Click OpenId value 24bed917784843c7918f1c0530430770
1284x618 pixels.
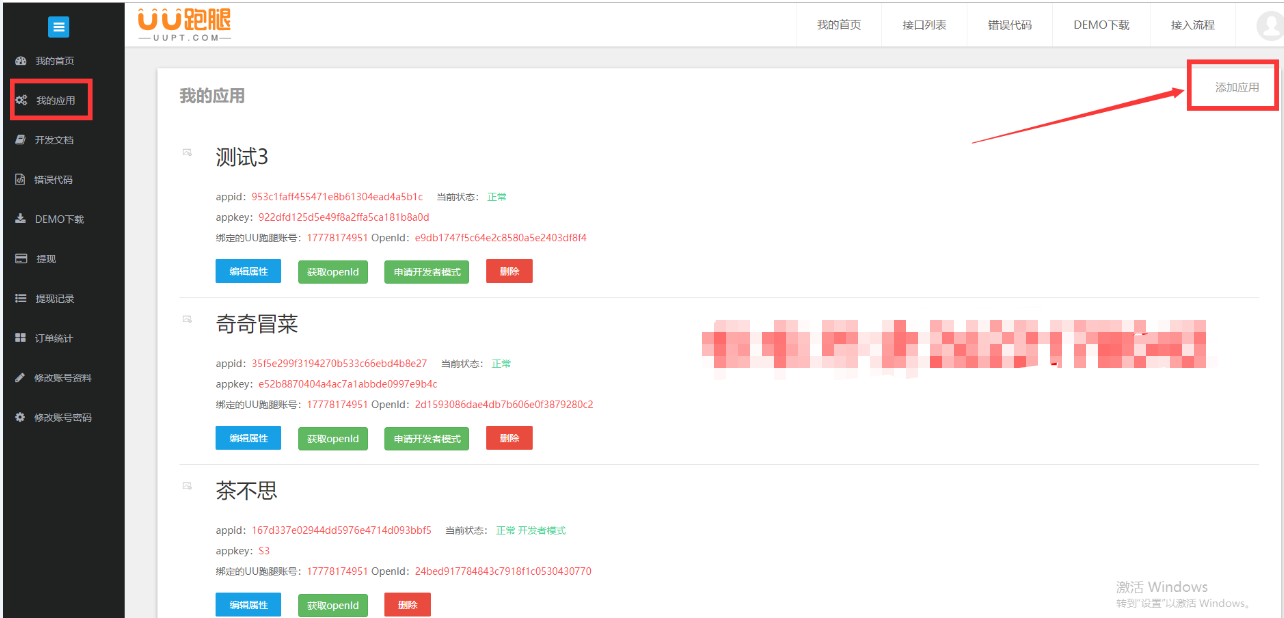coord(503,572)
